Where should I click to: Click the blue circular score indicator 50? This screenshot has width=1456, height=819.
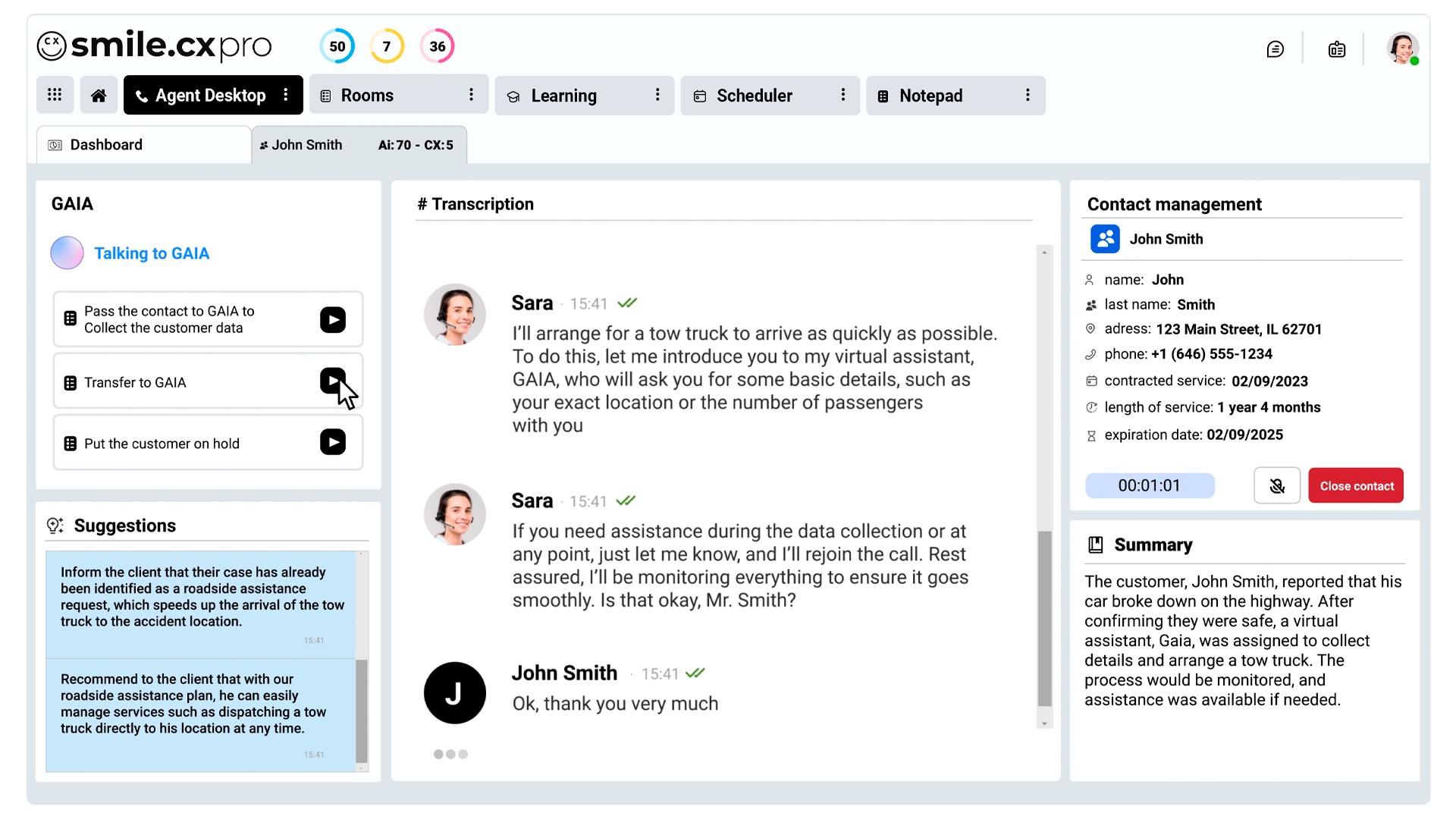pos(337,46)
